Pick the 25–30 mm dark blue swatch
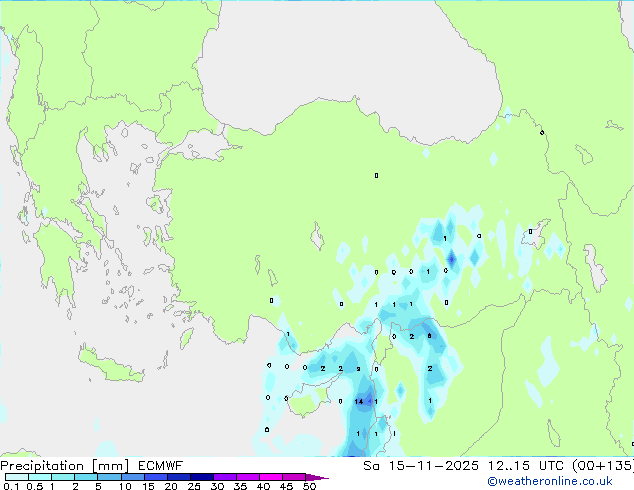 click(202, 477)
